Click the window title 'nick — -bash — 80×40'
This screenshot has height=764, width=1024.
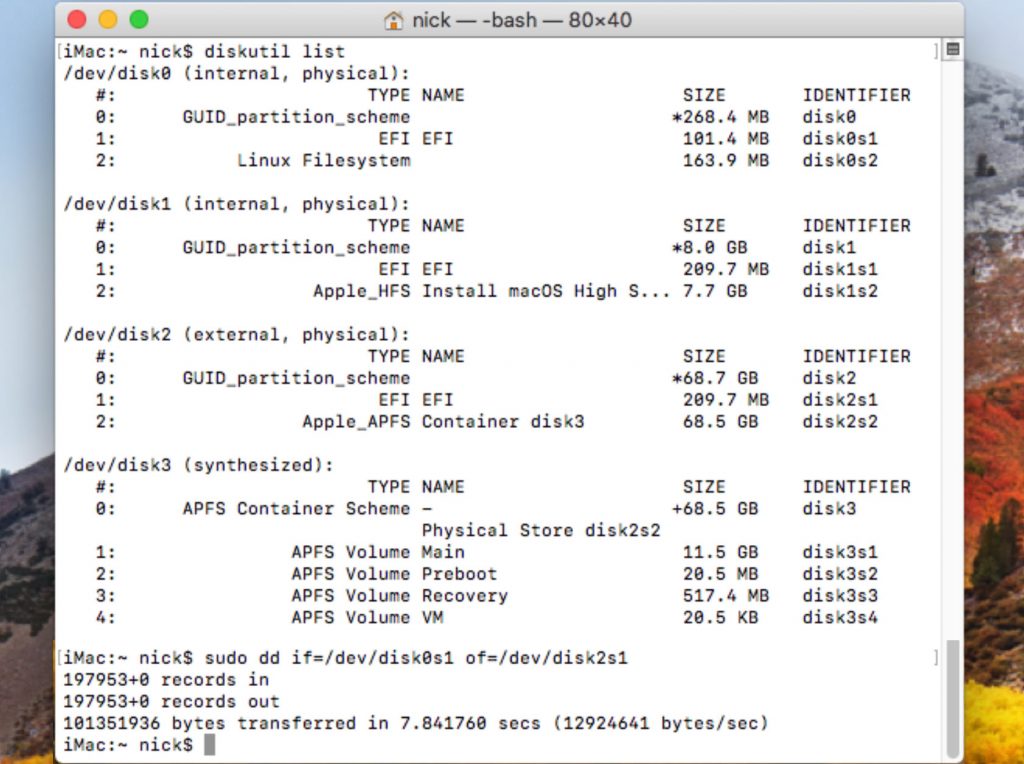[x=521, y=20]
